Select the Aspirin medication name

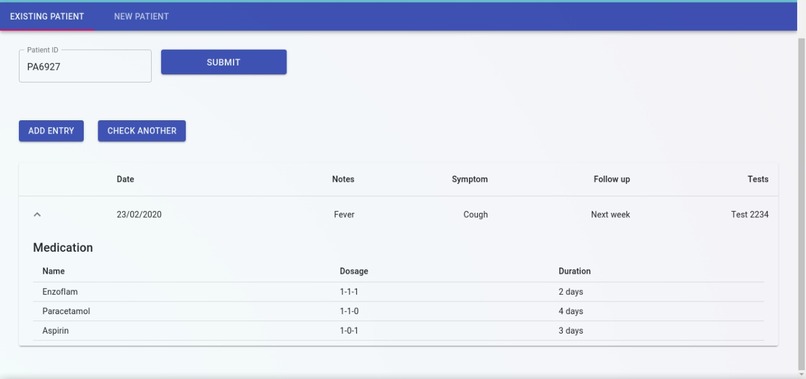(56, 331)
